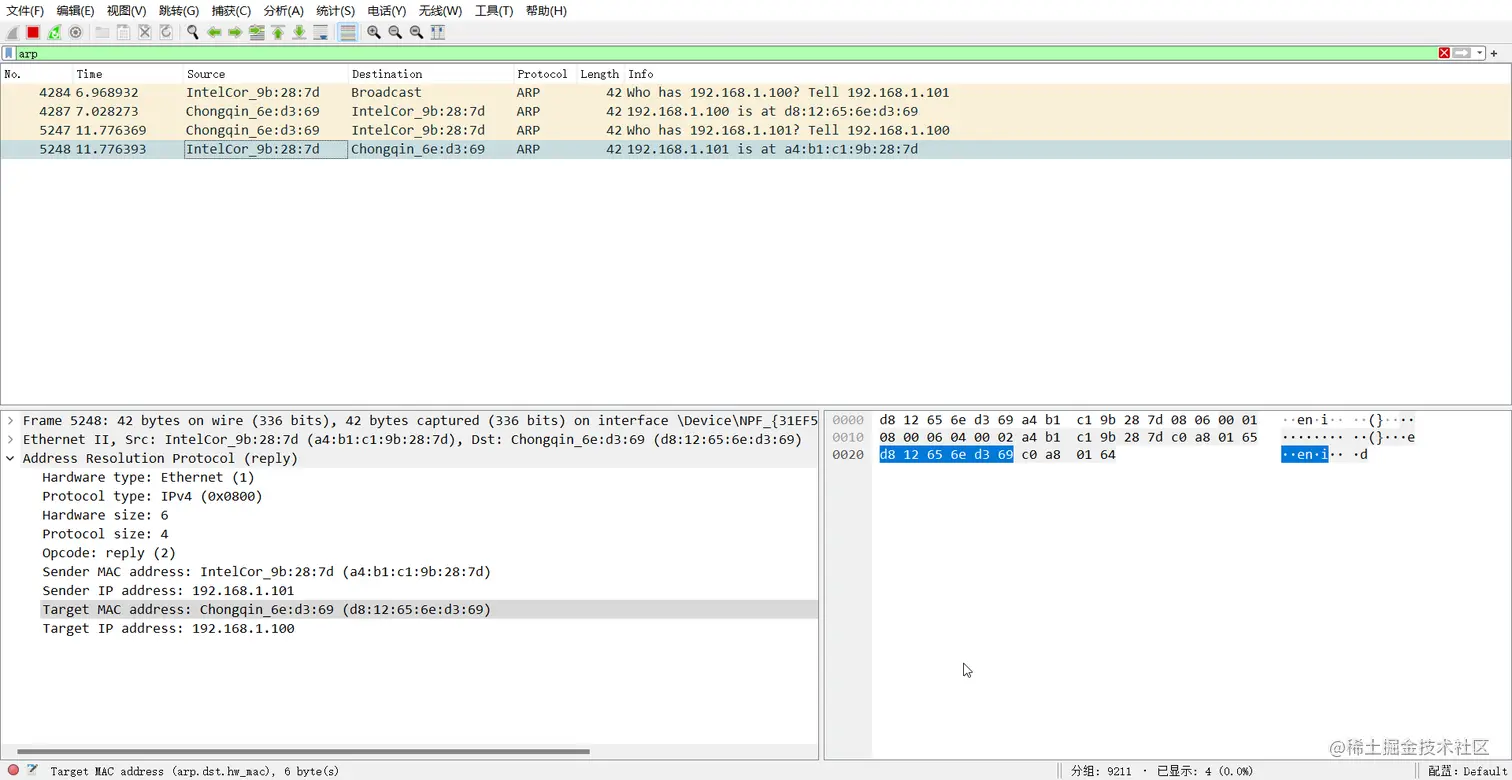Click the red expert information status icon
This screenshot has height=780, width=1512.
13,771
